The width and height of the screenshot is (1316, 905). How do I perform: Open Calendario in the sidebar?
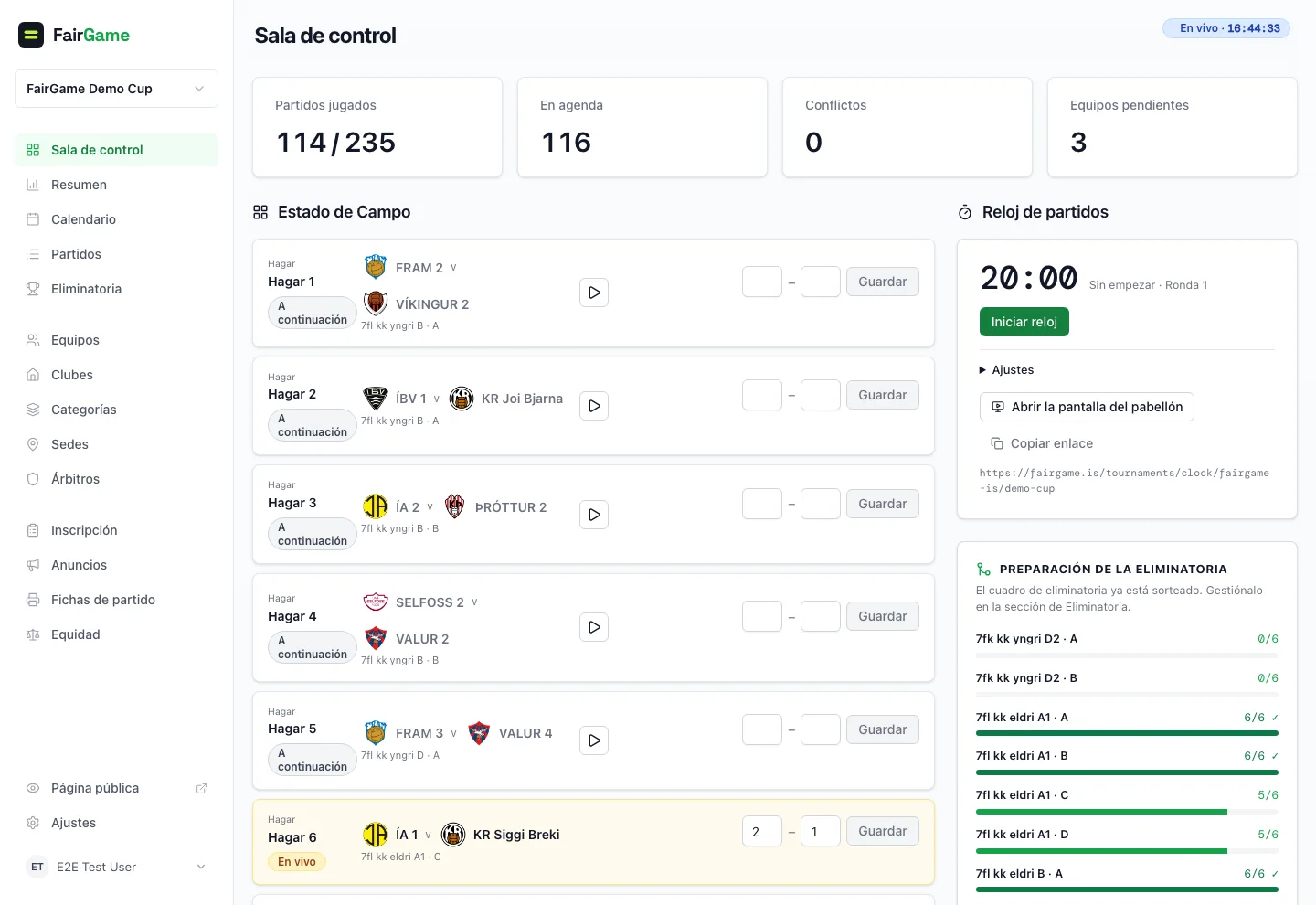point(116,219)
